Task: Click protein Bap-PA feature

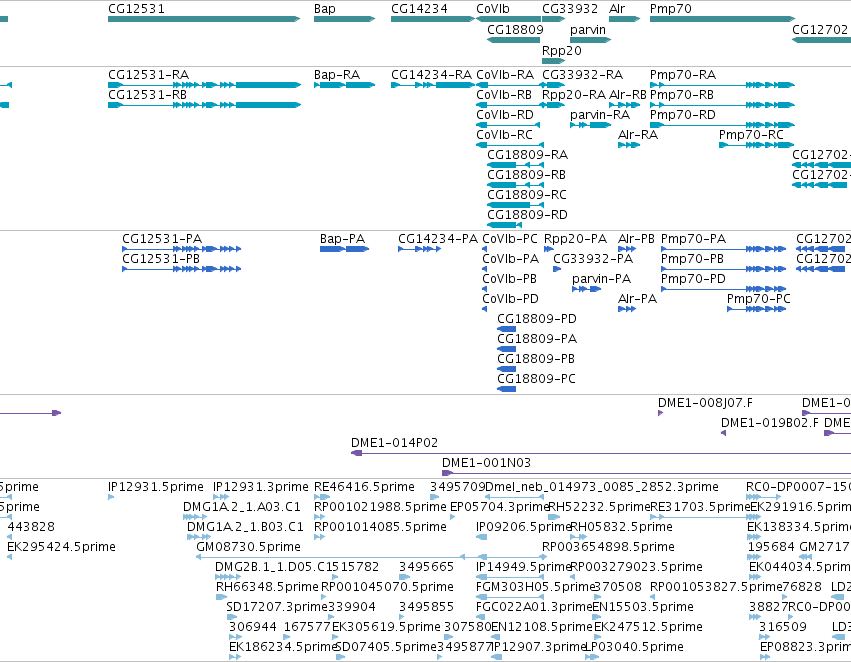Action: pos(345,249)
